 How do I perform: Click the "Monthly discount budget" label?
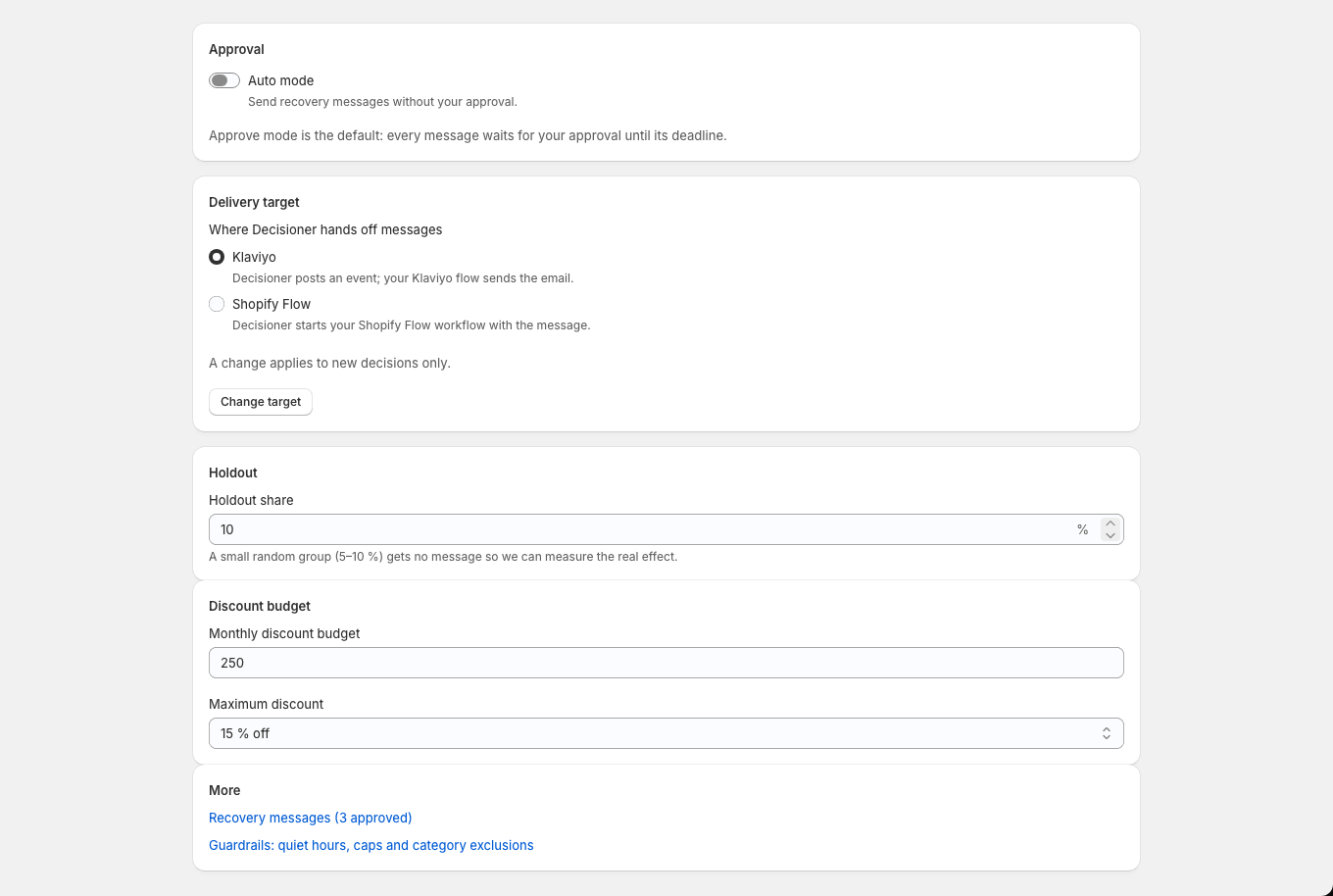coord(284,633)
